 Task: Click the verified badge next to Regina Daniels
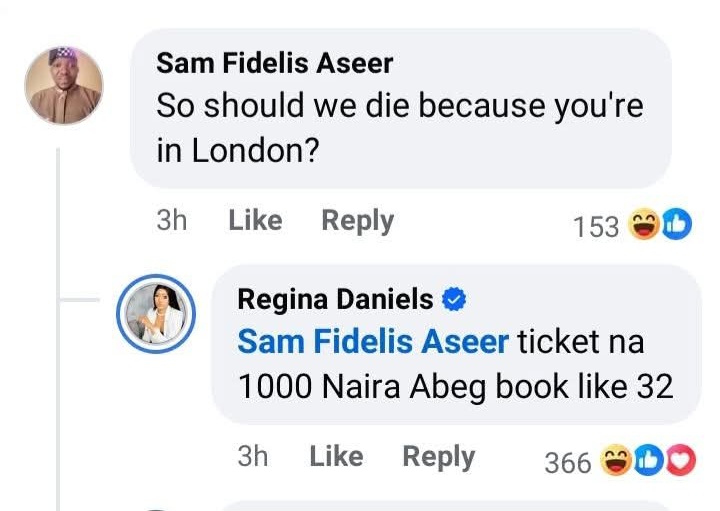tap(454, 299)
